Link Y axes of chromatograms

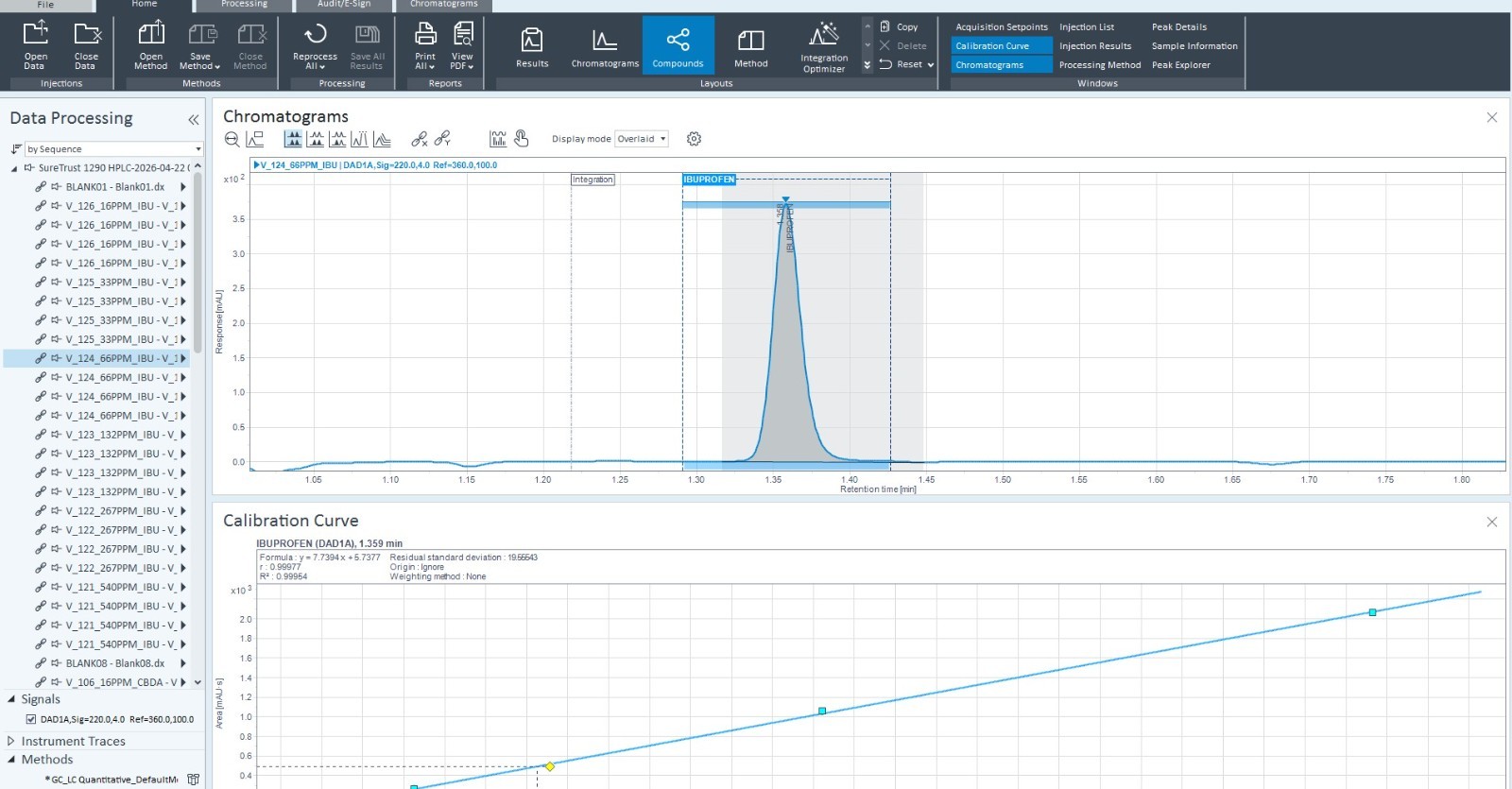442,140
